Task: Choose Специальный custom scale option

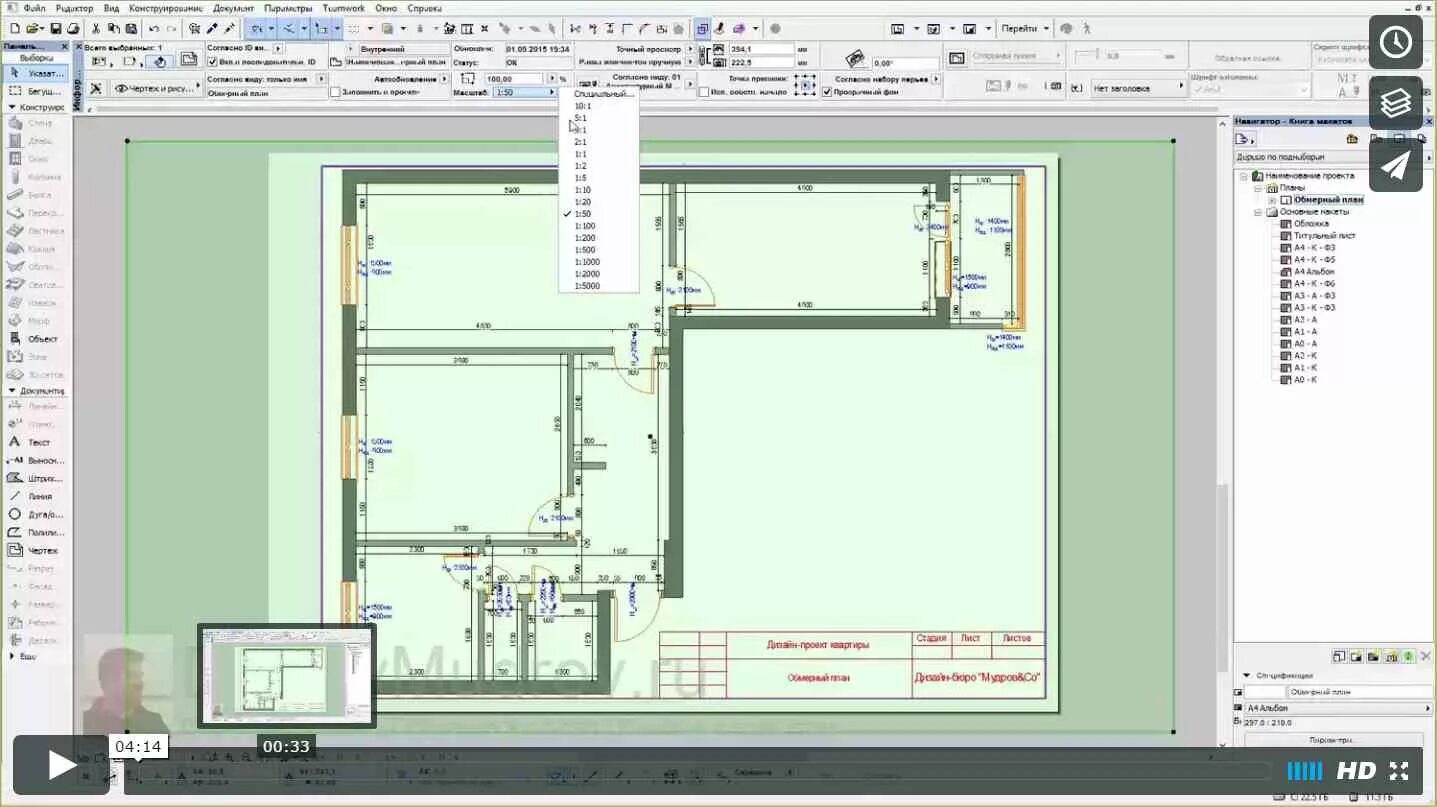Action: pyautogui.click(x=603, y=94)
